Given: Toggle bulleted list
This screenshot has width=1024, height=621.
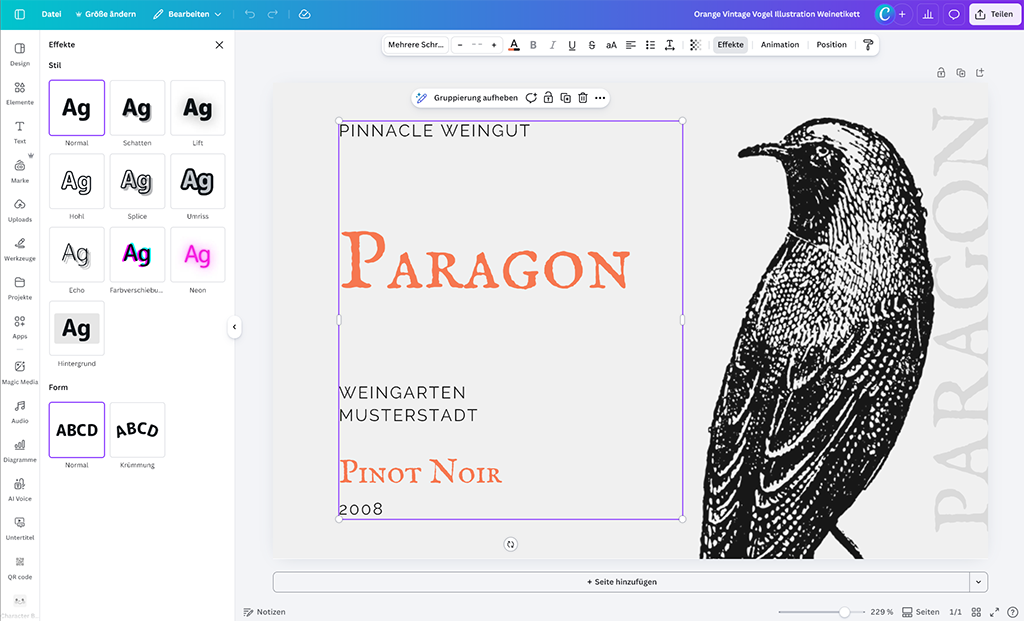Looking at the screenshot, I should tap(650, 44).
